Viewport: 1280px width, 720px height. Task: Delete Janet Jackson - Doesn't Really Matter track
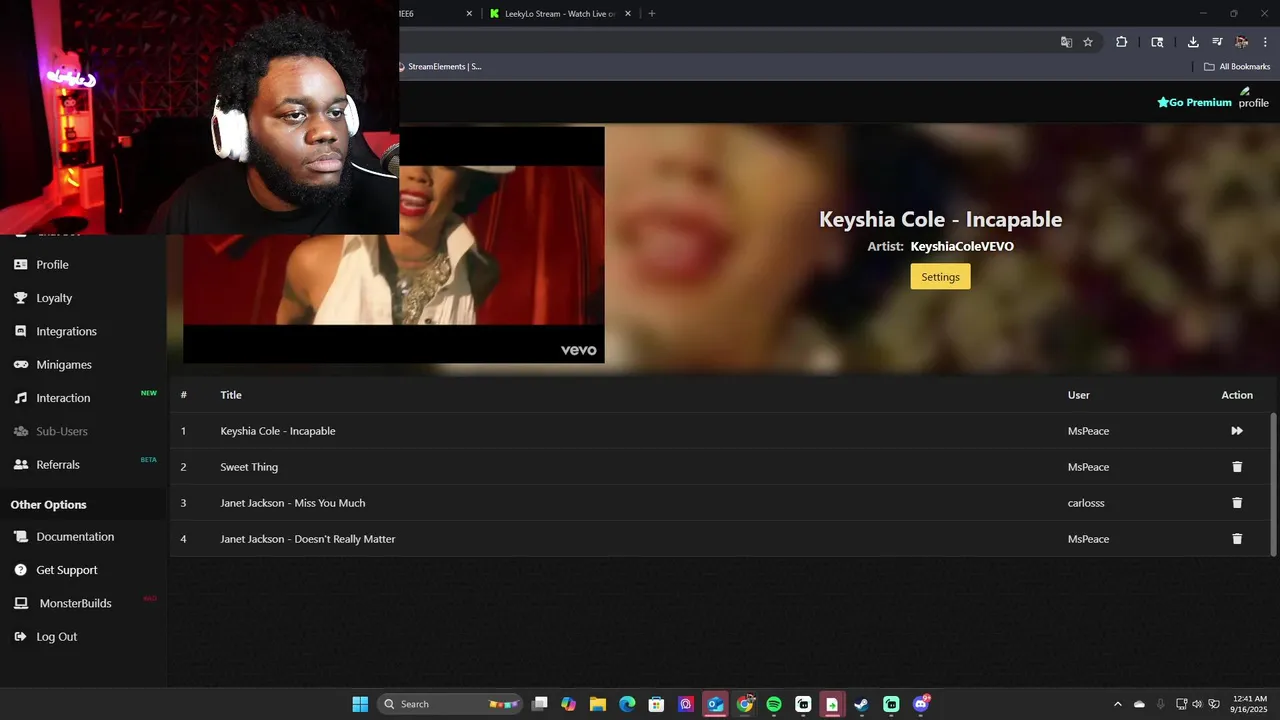point(1237,539)
